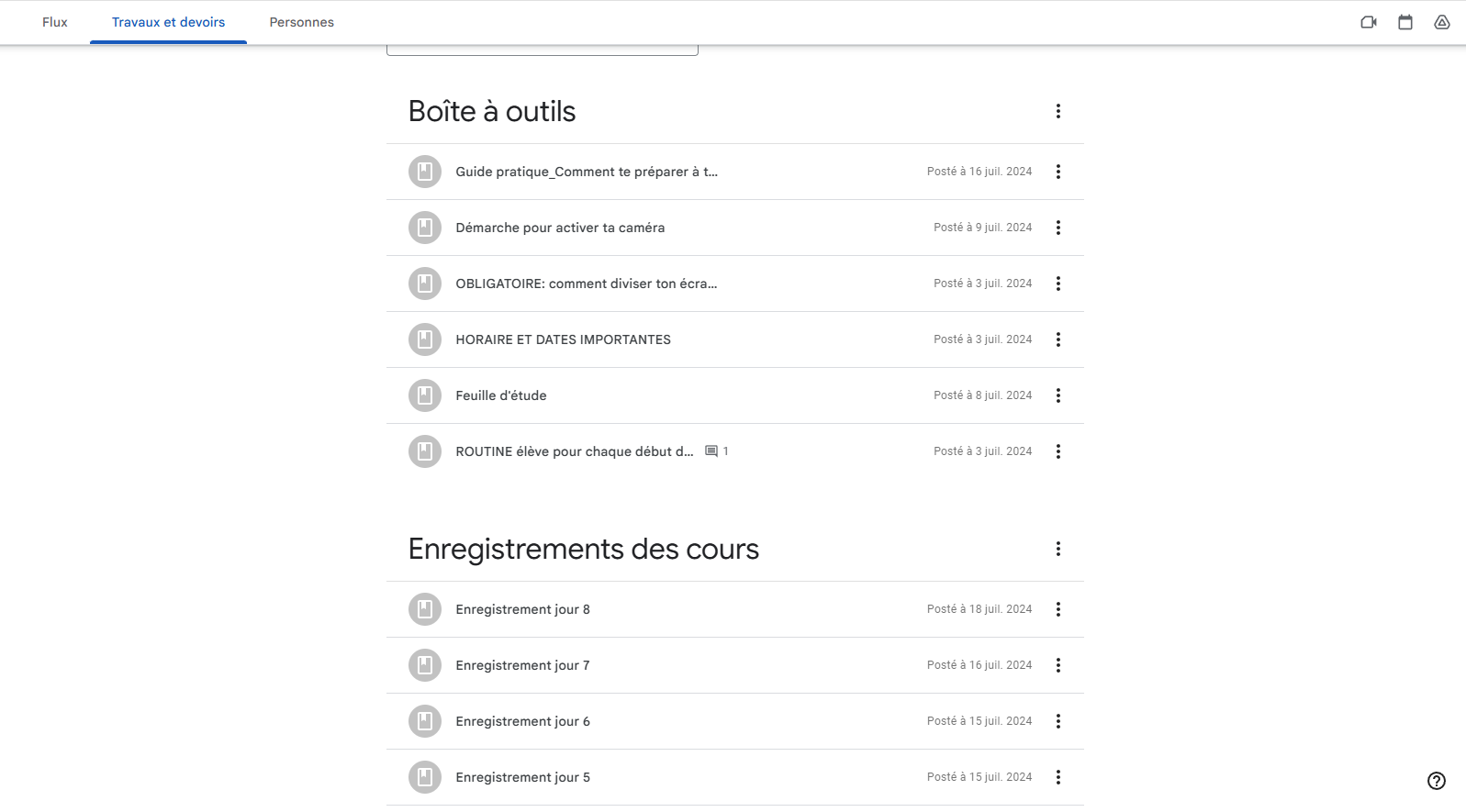Open more options for ROUTINE élève row
The width and height of the screenshot is (1466, 812).
pyautogui.click(x=1058, y=451)
